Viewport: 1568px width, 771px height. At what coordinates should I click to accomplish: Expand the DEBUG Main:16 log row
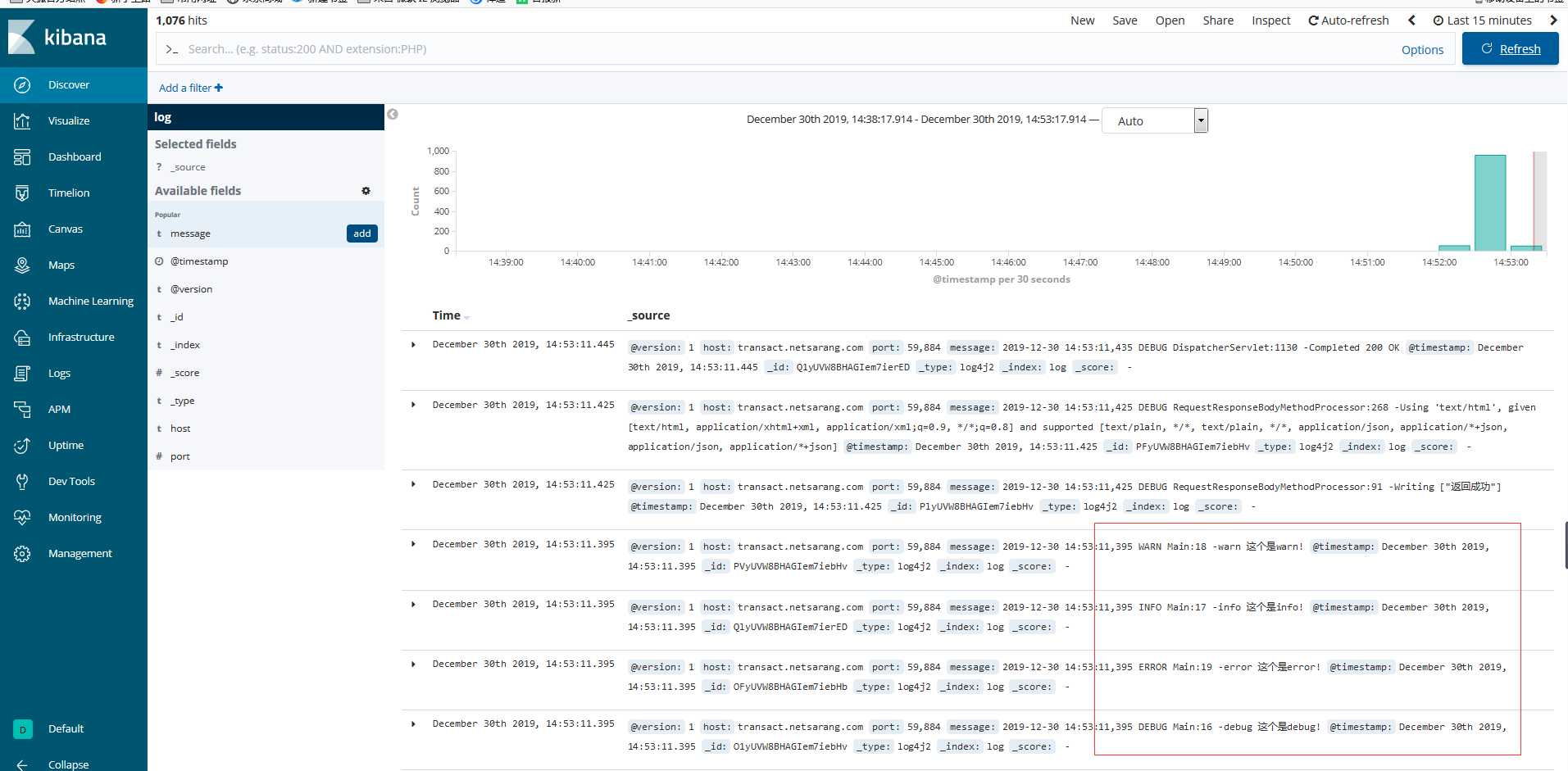coord(413,724)
